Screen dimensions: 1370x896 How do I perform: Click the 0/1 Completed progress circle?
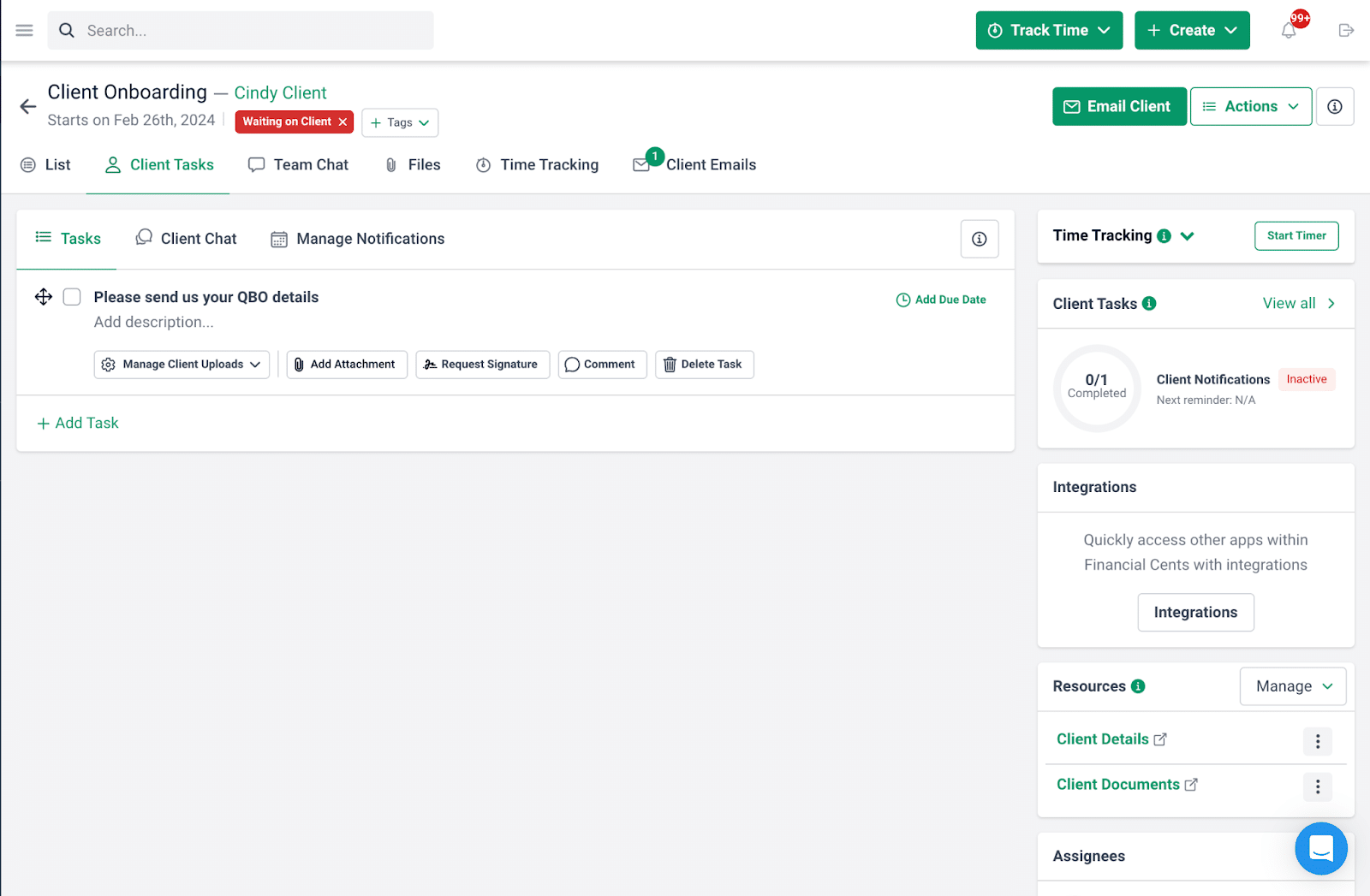click(x=1097, y=388)
